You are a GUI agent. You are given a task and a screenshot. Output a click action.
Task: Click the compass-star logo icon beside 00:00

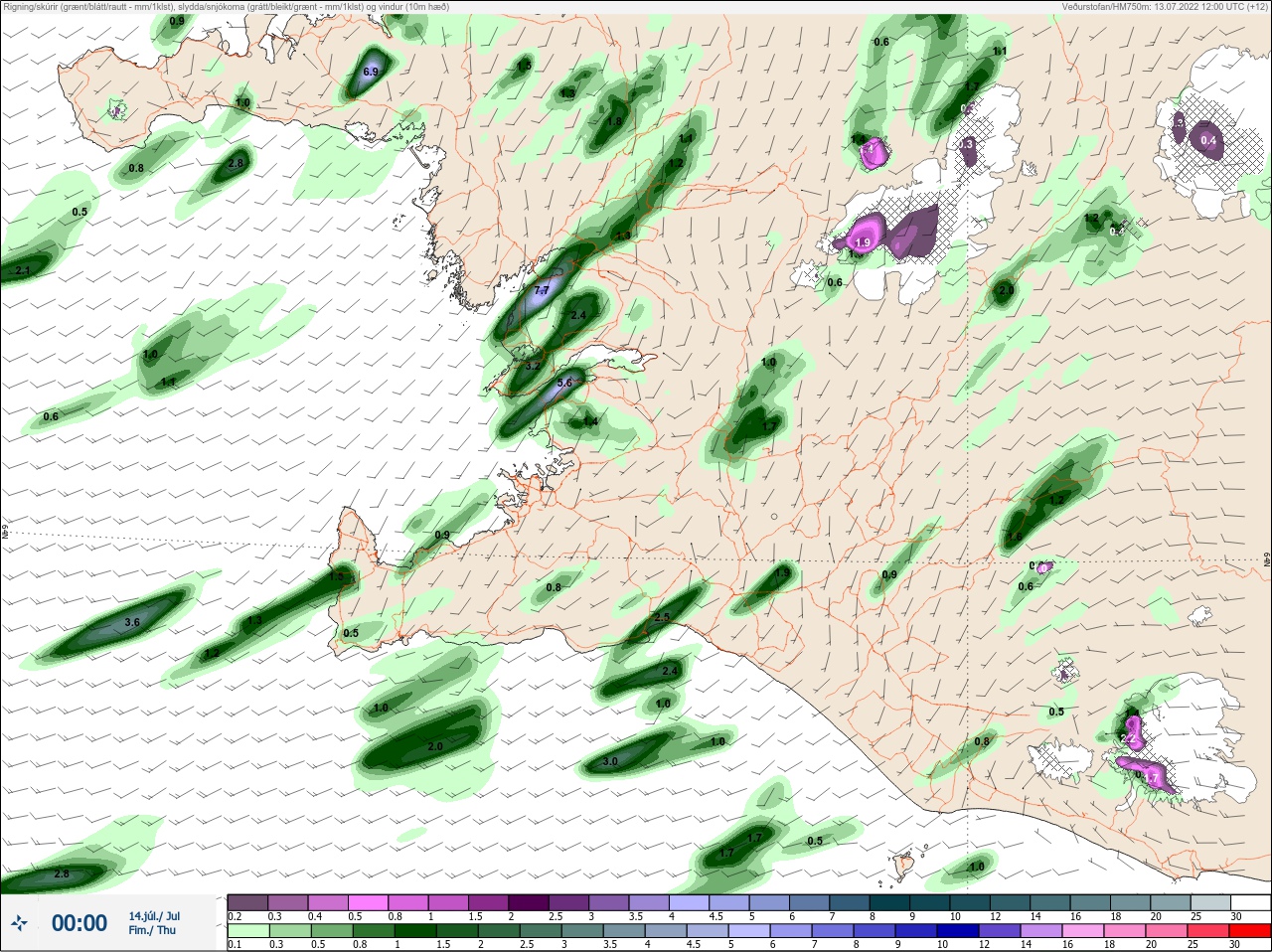19,922
